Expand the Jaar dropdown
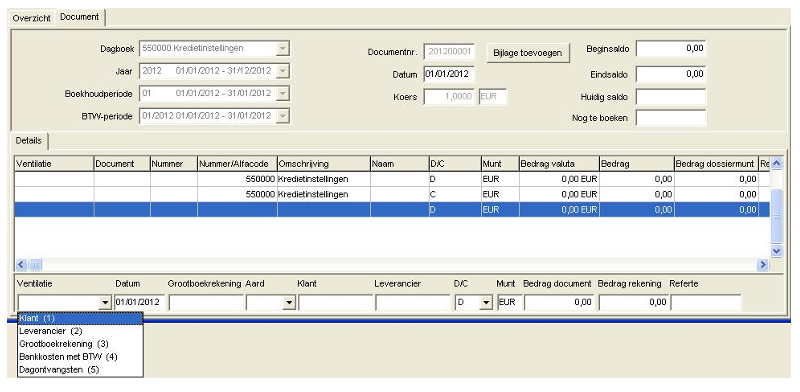 (x=283, y=71)
